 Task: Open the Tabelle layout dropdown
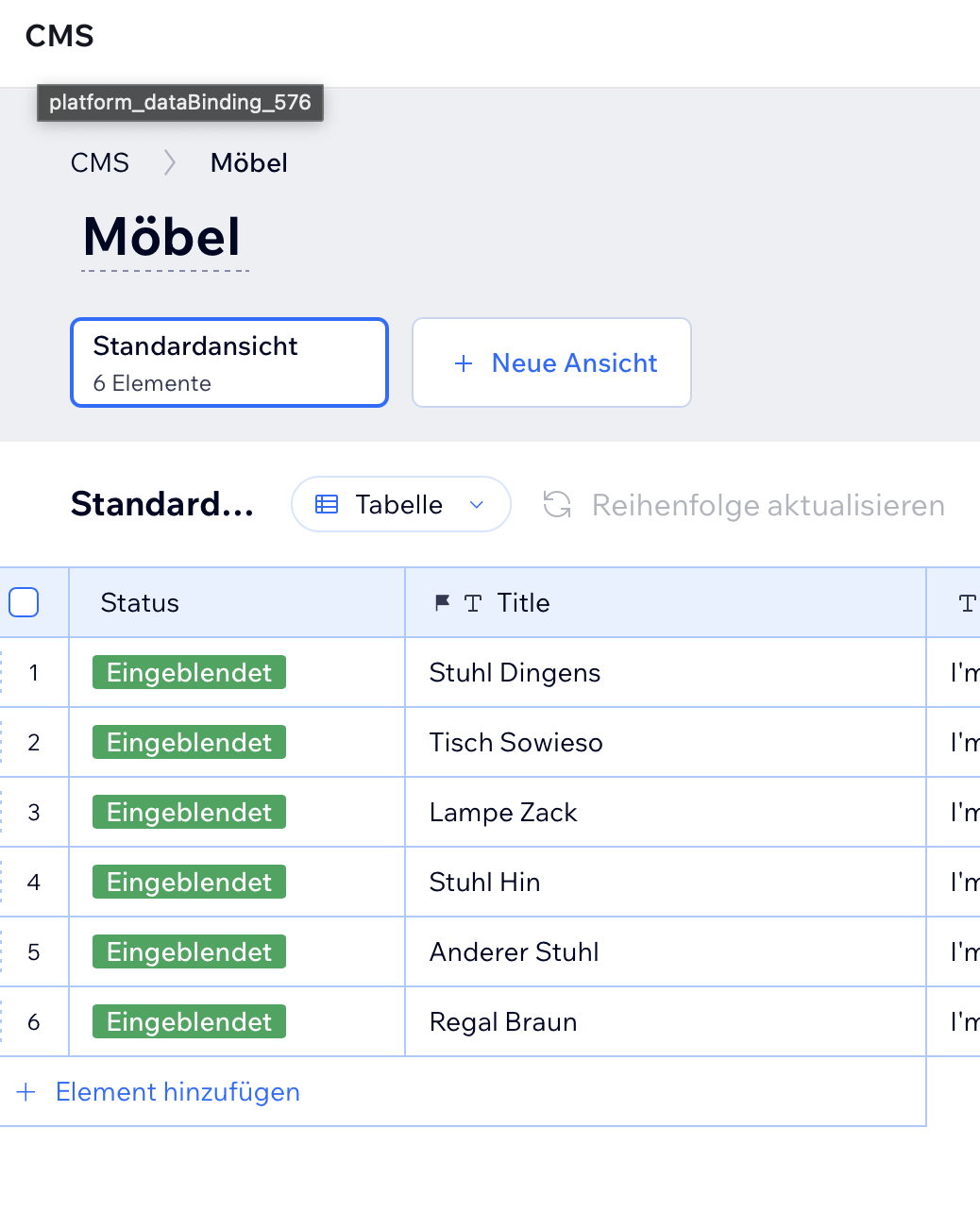(x=400, y=504)
